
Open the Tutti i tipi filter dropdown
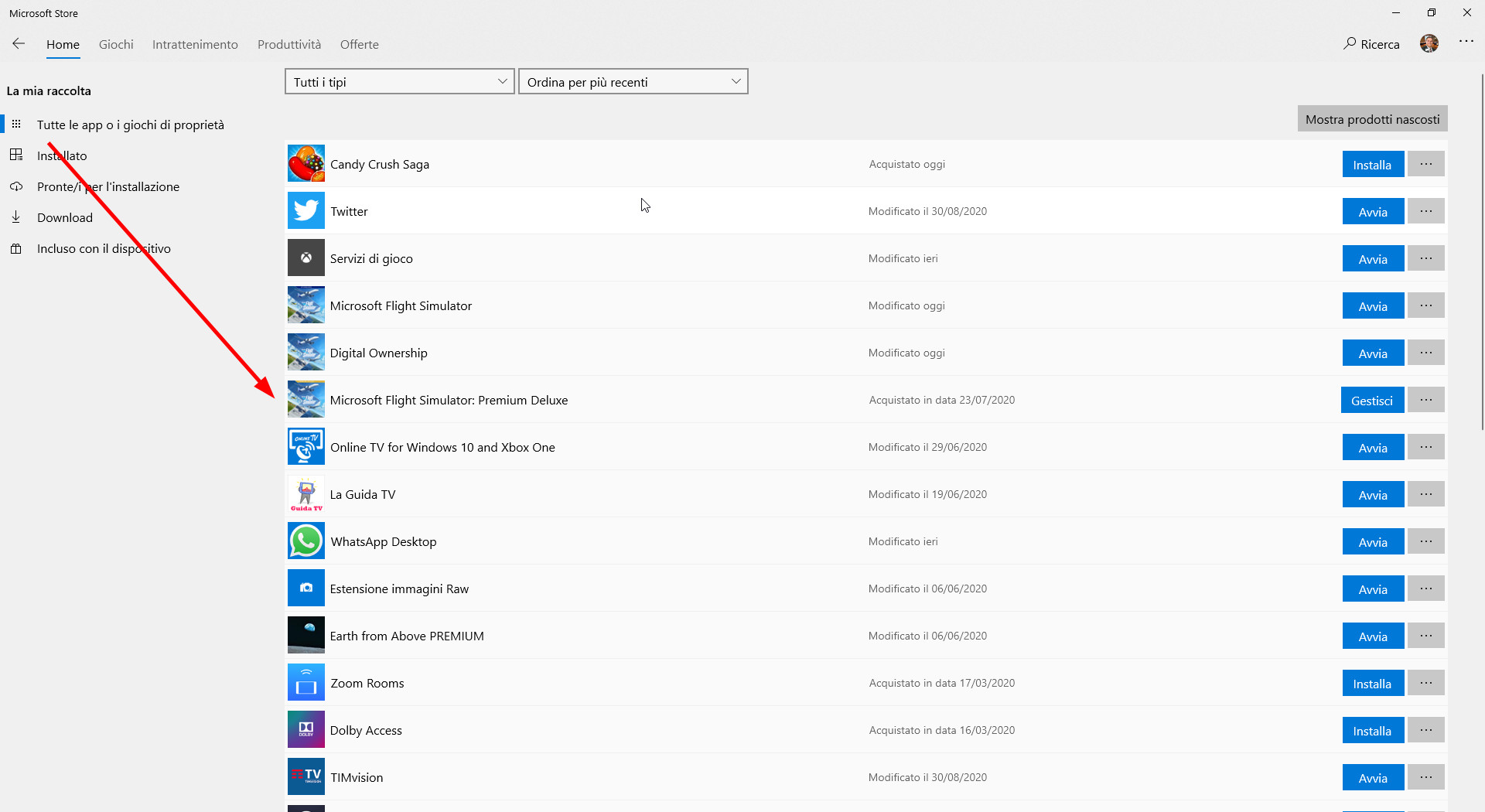pos(400,82)
